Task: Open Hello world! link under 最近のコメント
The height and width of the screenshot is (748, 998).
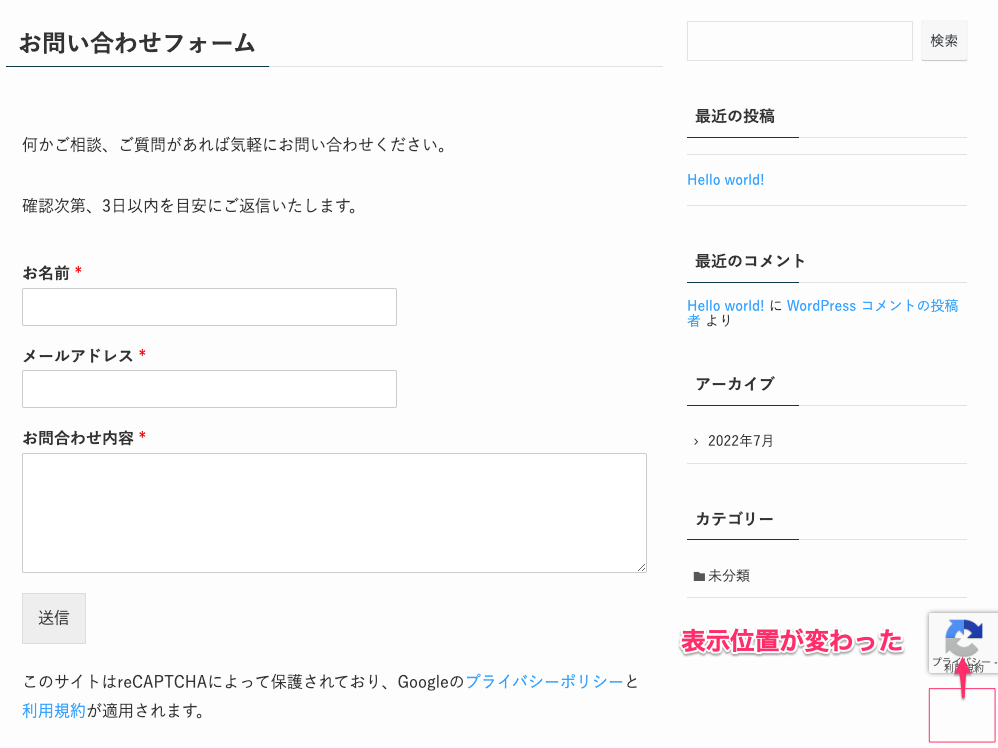Action: click(x=725, y=306)
